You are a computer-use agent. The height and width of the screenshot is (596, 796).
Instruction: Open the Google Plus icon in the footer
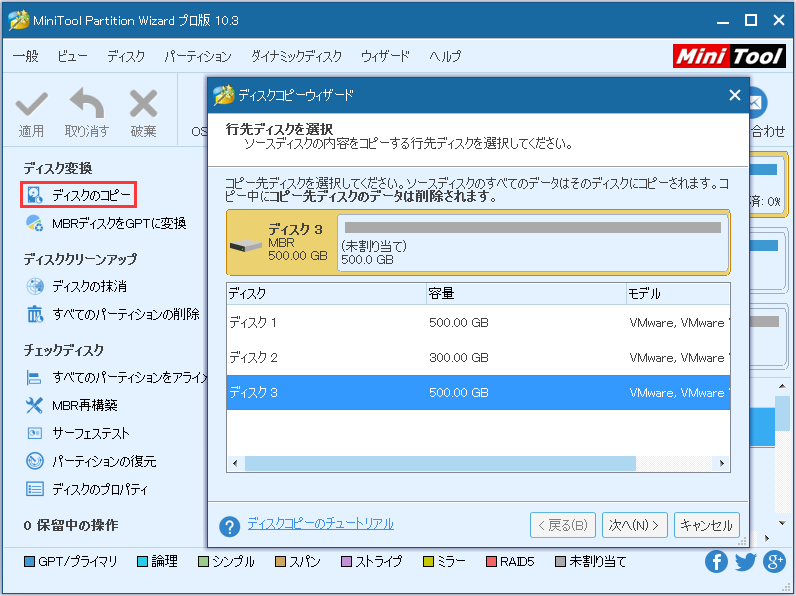(x=774, y=562)
